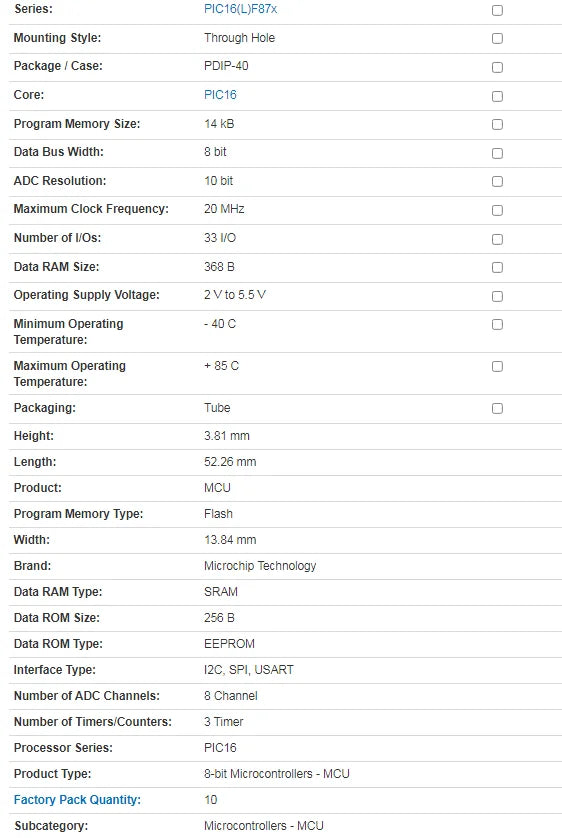This screenshot has height=838, width=562.
Task: Click the Number of ADC Channels label
Action: [x=87, y=696]
